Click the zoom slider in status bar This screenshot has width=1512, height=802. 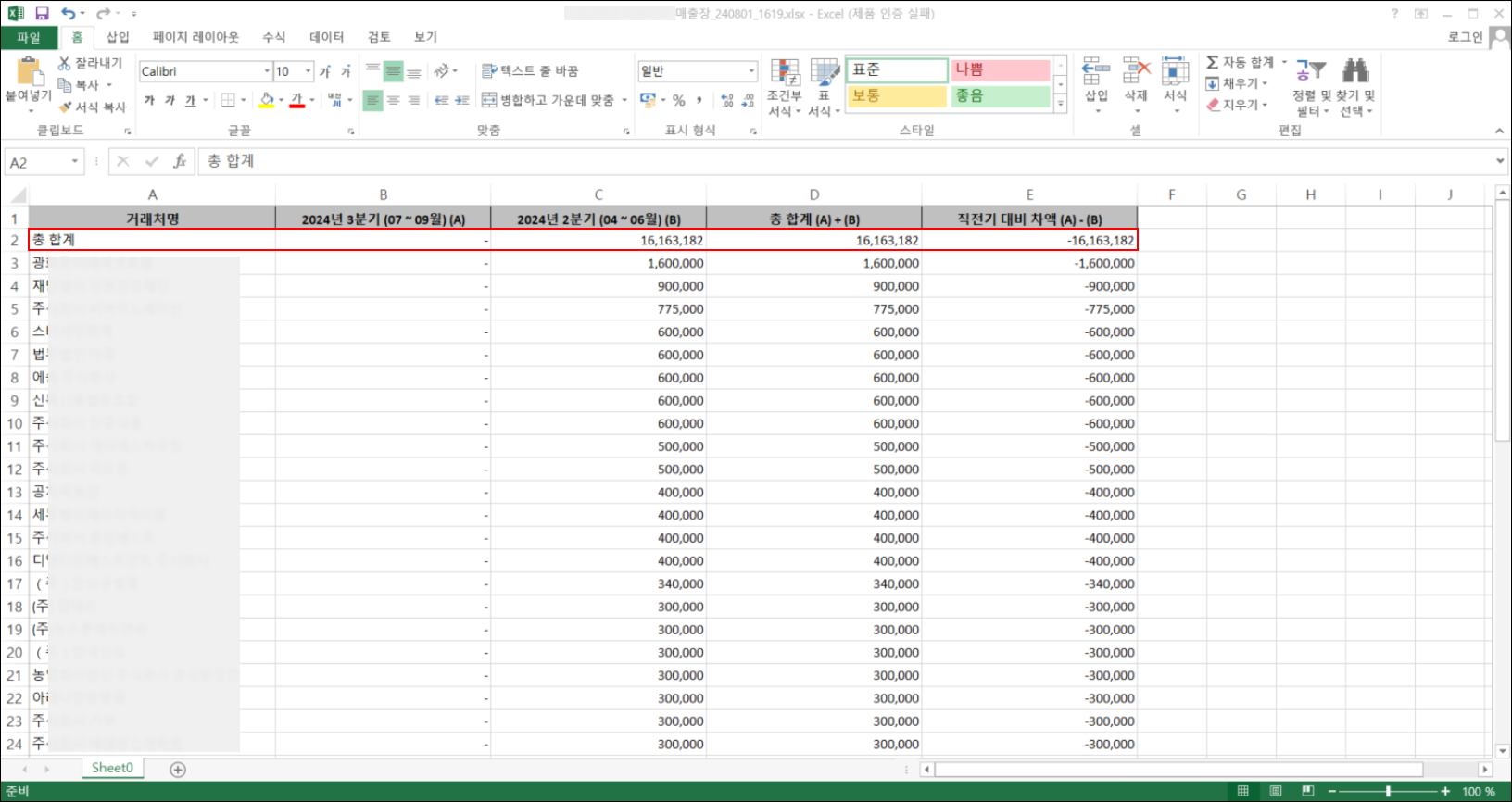click(x=1388, y=791)
